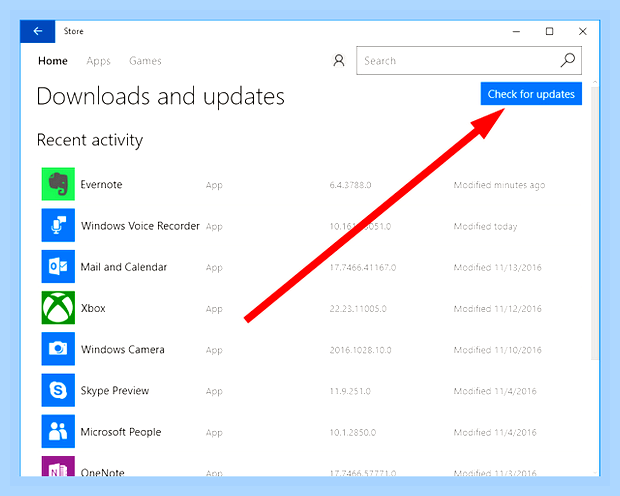Open the Microsoft People app icon
620x496 pixels.
(x=58, y=431)
